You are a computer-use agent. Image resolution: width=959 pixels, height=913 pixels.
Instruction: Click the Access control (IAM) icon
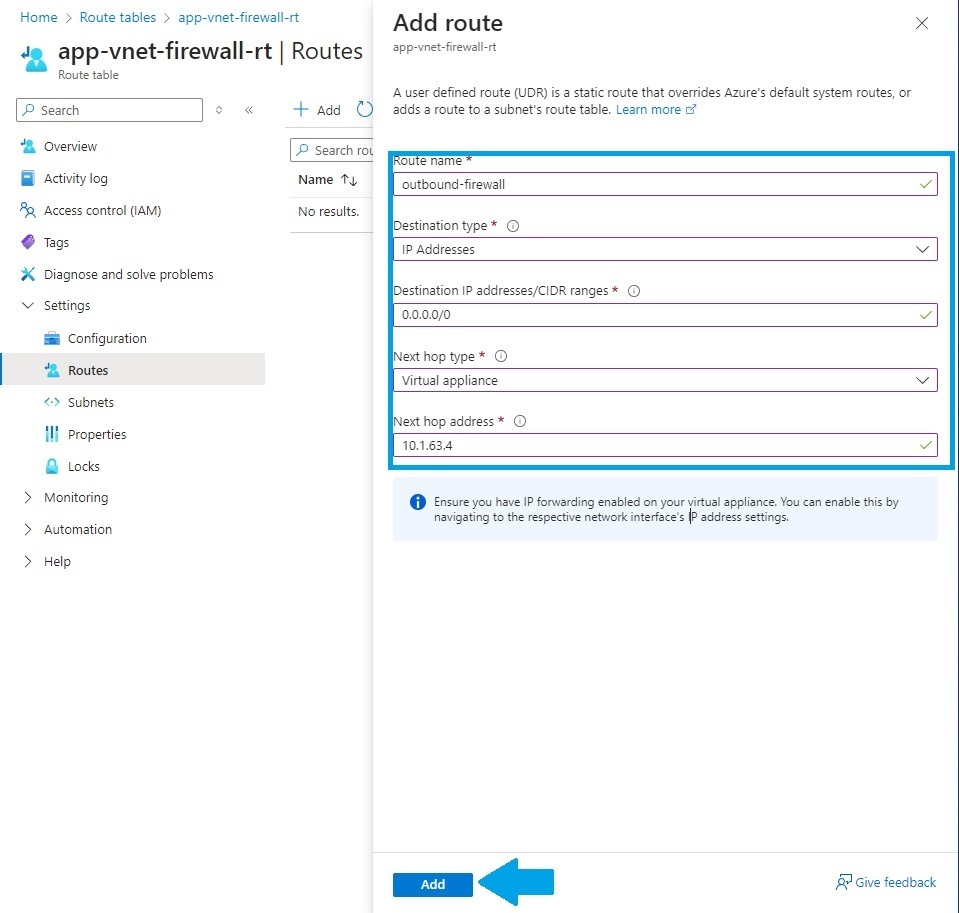[28, 210]
